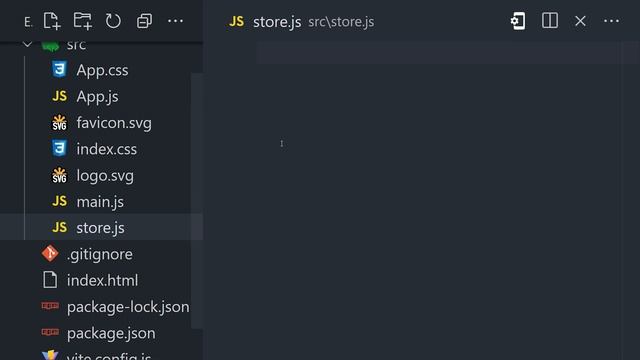Click the CSS icon beside App.css
The height and width of the screenshot is (360, 640).
tap(59, 69)
